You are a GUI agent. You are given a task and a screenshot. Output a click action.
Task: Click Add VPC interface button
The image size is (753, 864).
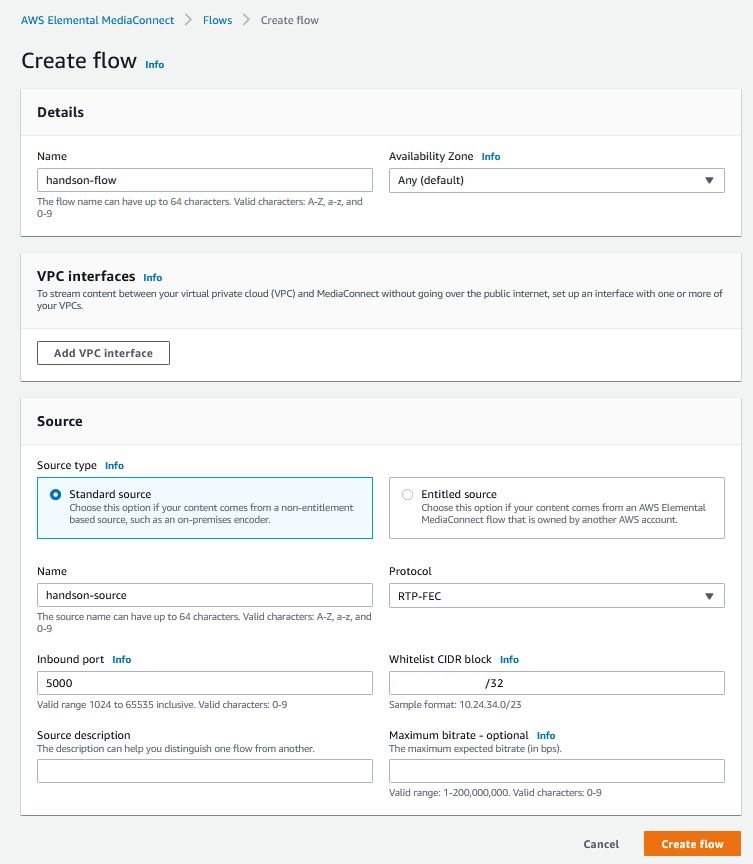103,353
